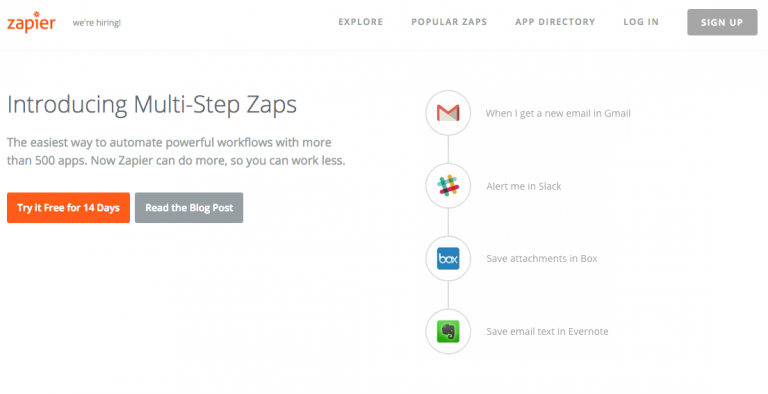Open the Explore menu item
The width and height of the screenshot is (768, 394).
tap(360, 22)
